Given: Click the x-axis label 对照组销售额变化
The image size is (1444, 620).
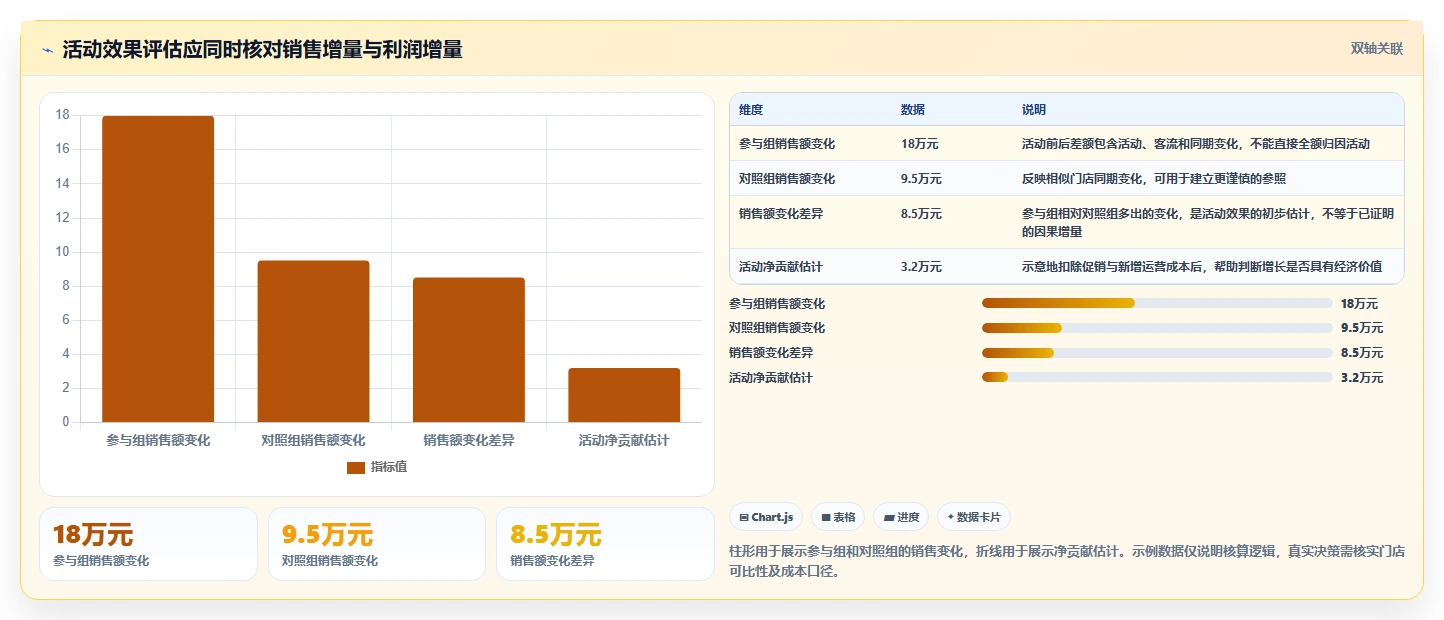Looking at the screenshot, I should [313, 440].
